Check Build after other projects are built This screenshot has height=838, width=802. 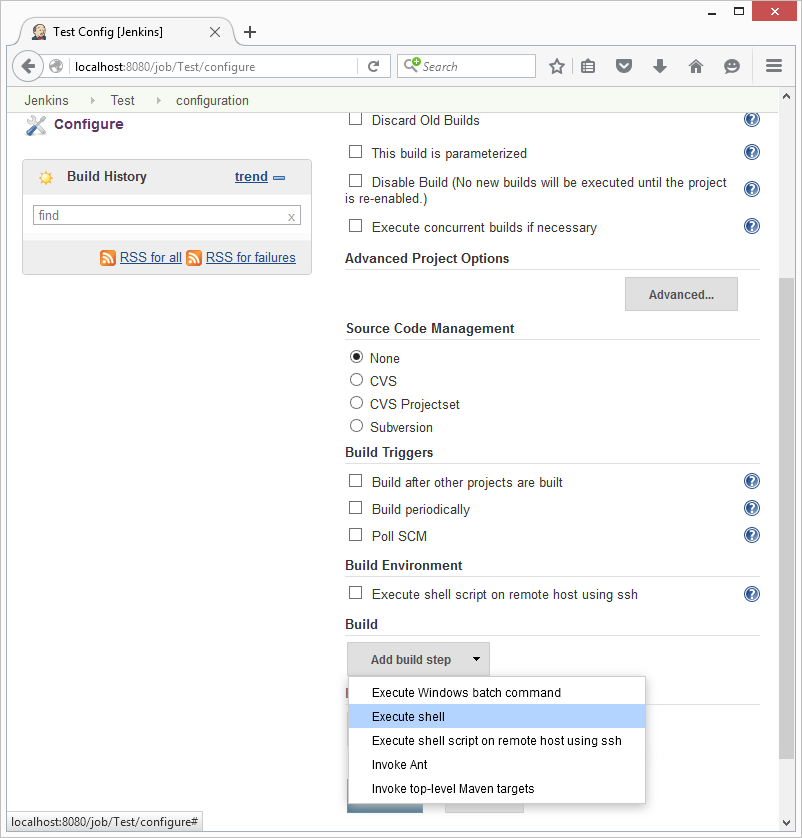[x=355, y=480]
